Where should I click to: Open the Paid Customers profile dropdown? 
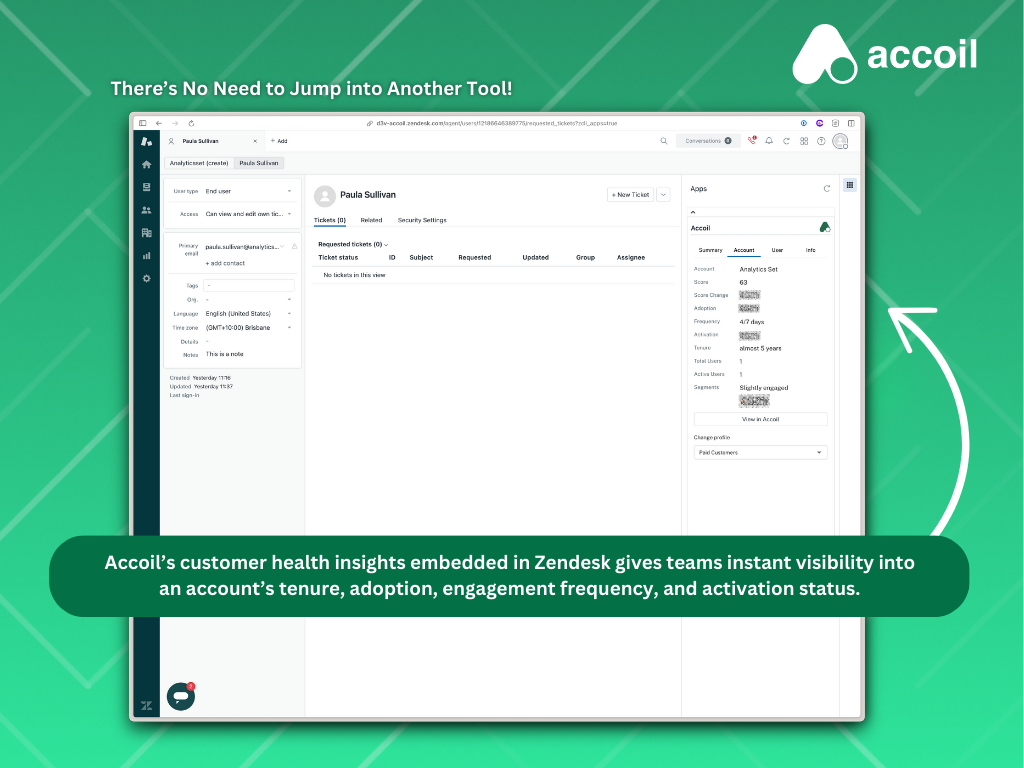[x=760, y=453]
